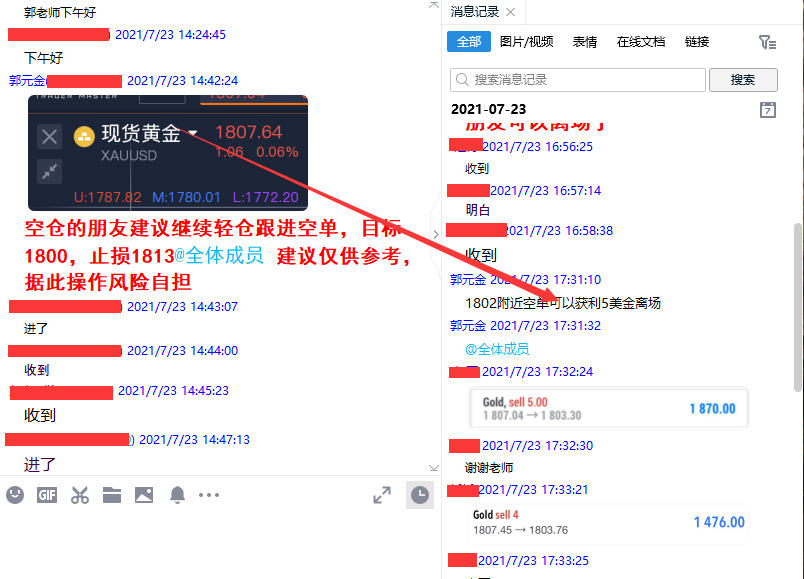The height and width of the screenshot is (579, 804).
Task: Click timestamp 2021/7/23 17:33:21
Action: click(533, 489)
